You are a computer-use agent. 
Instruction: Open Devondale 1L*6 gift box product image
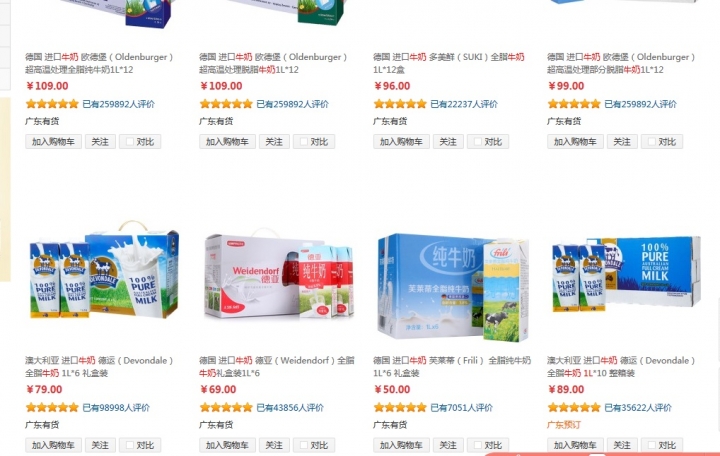[104, 270]
